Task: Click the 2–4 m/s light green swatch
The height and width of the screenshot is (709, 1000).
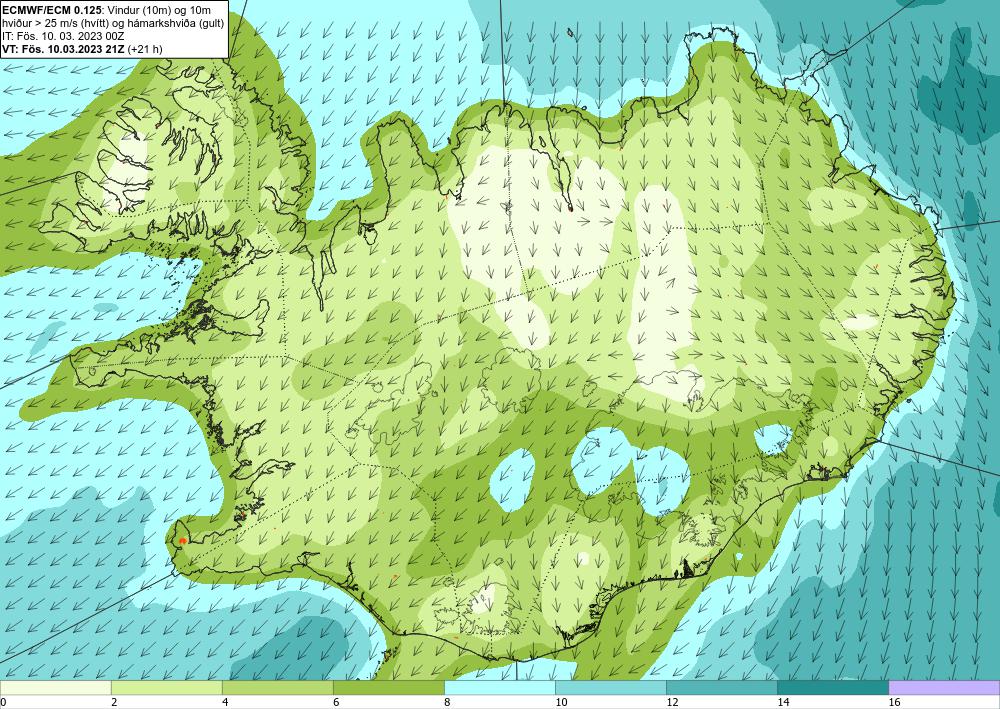Action: pyautogui.click(x=166, y=687)
